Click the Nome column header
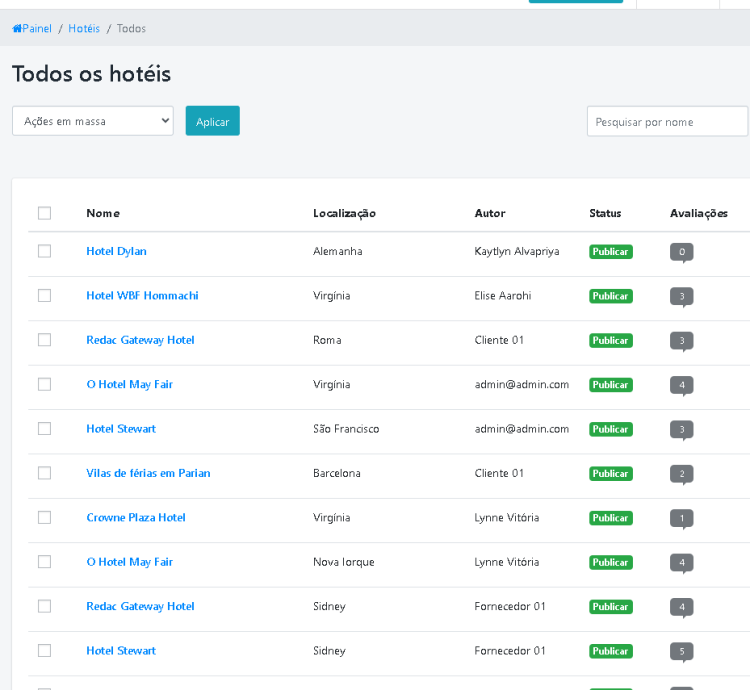 (x=103, y=213)
